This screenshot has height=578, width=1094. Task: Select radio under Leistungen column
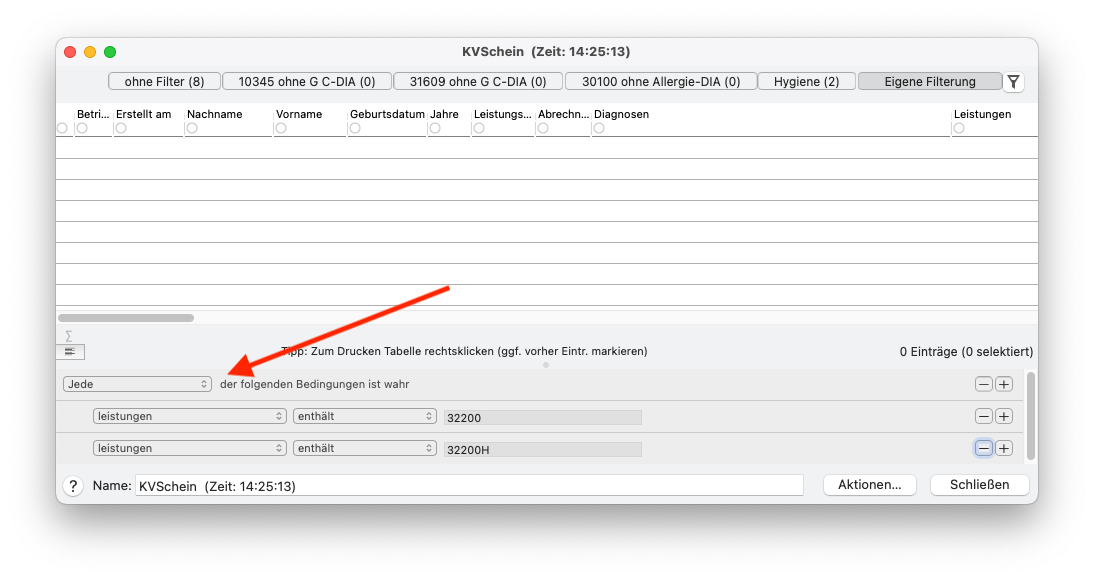[959, 128]
